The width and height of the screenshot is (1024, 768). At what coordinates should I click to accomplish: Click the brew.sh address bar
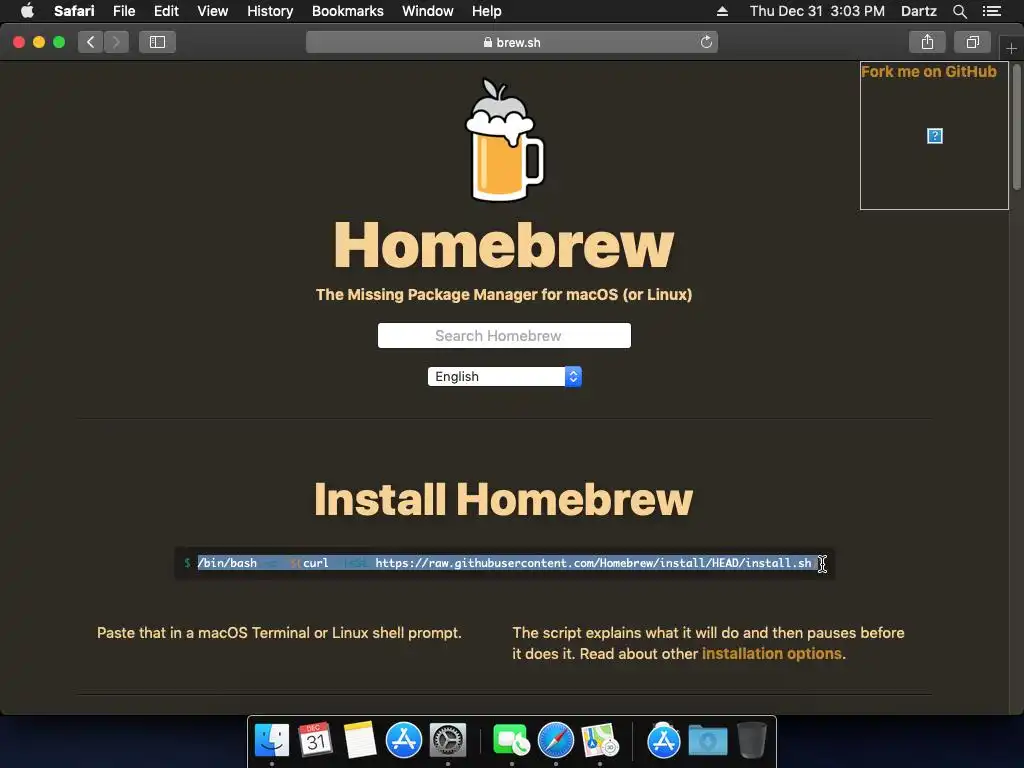[x=512, y=42]
